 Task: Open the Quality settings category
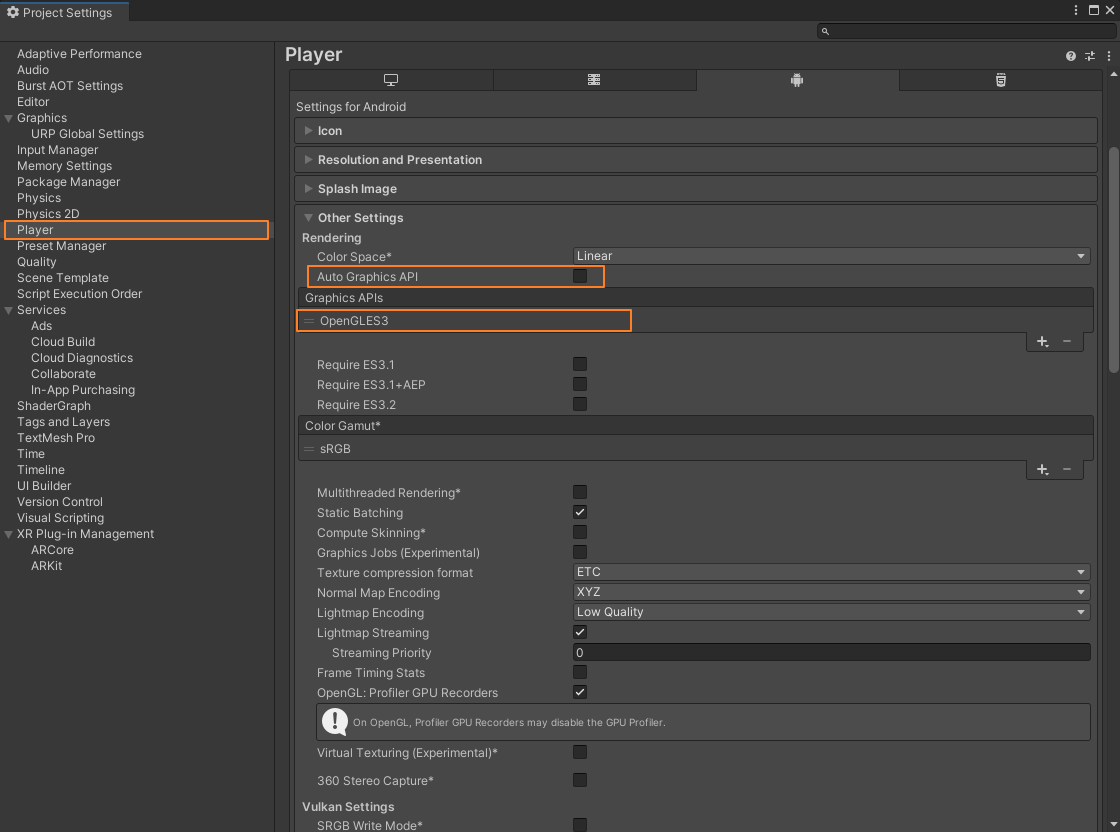coord(36,261)
